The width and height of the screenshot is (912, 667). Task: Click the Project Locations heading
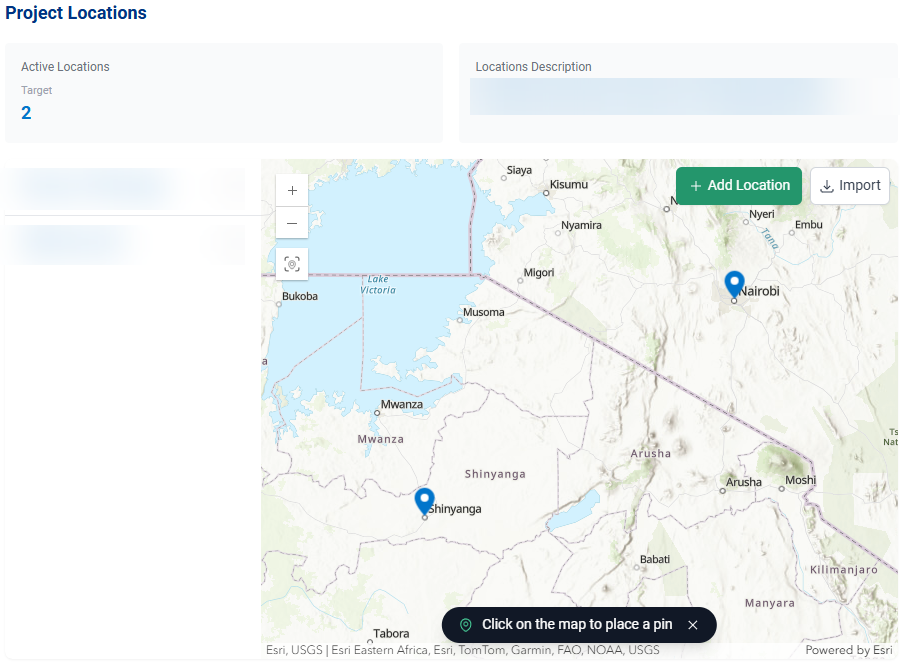[x=74, y=13]
